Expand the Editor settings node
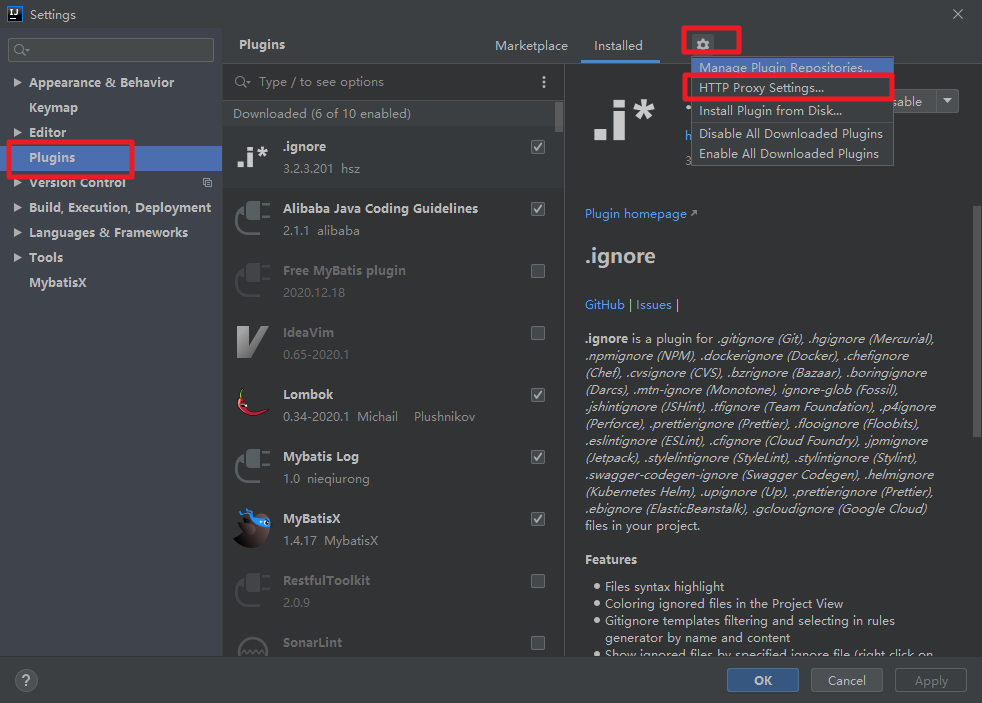The height and width of the screenshot is (703, 982). point(18,132)
